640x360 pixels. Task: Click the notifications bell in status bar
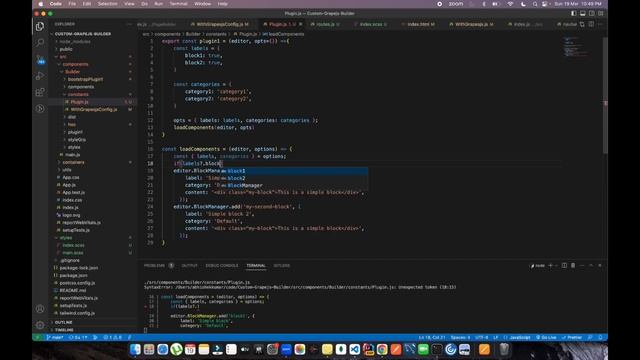(x=600, y=338)
